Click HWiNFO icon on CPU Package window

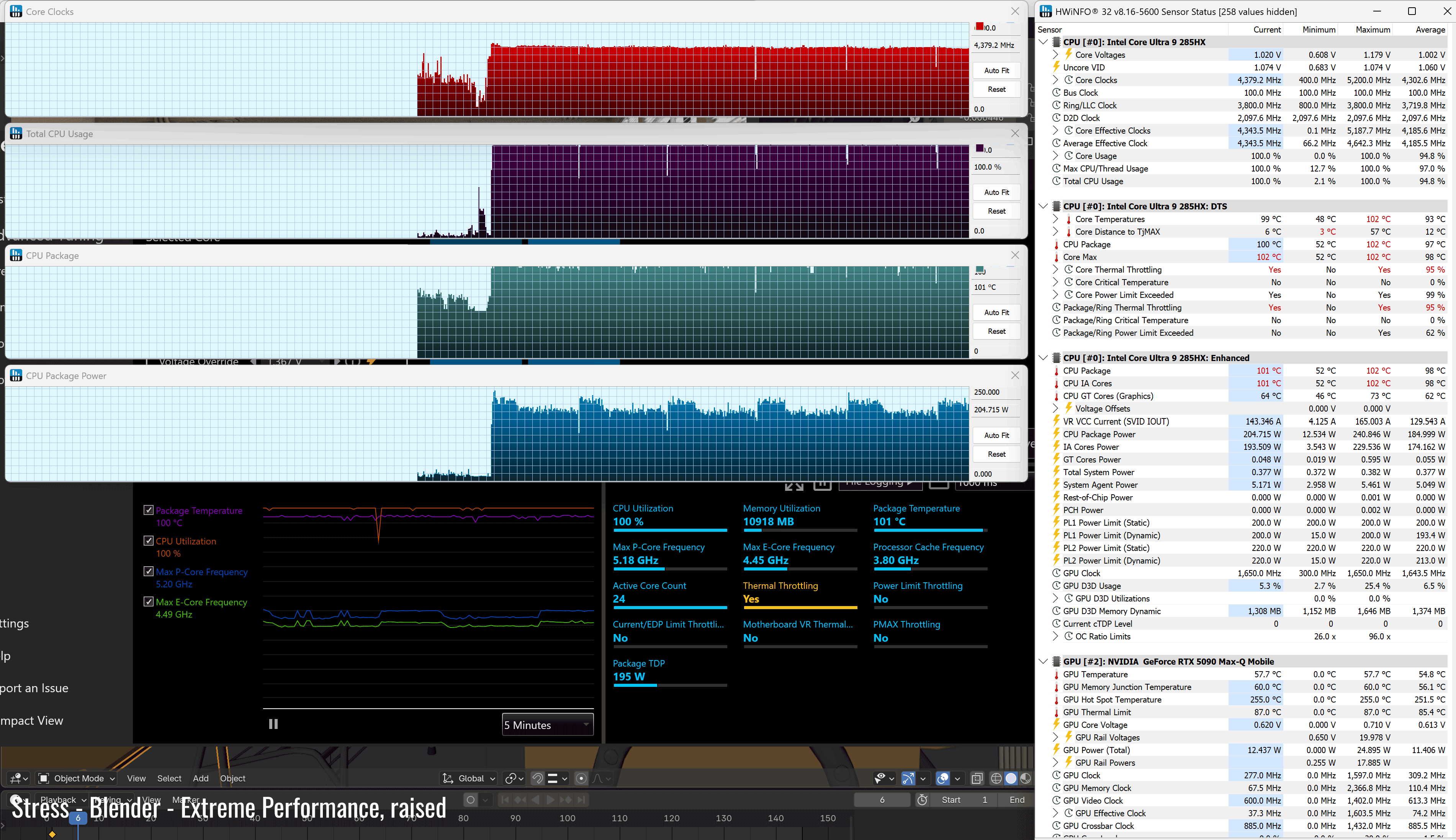coord(16,256)
